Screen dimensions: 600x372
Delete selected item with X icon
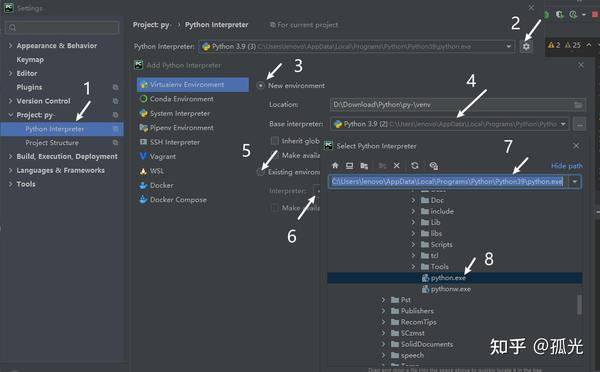coord(396,165)
